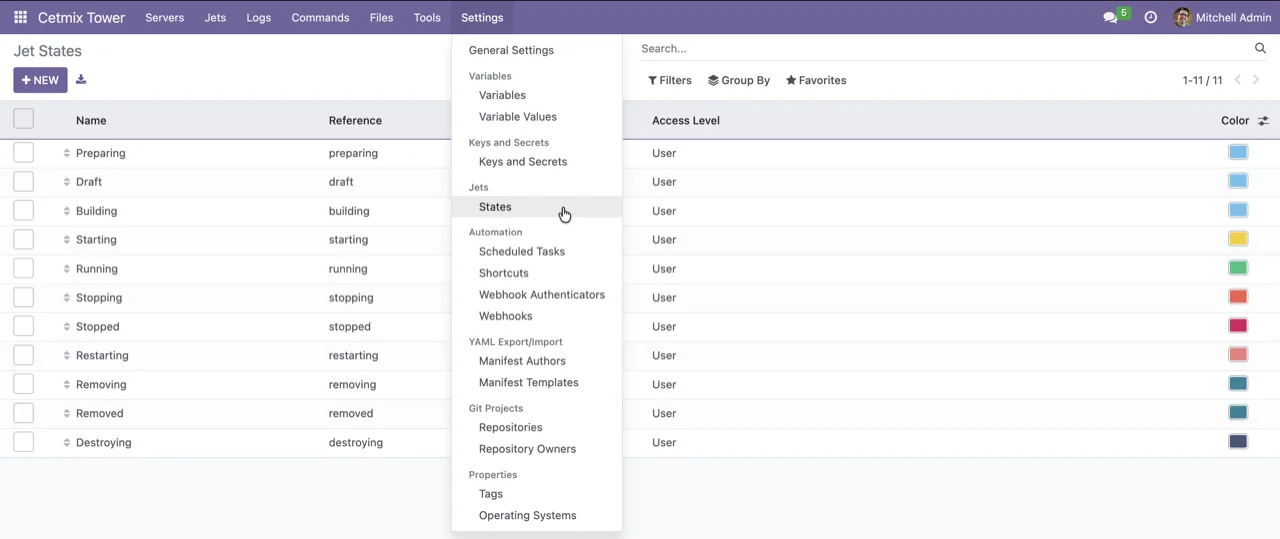Open the clock activities icon
This screenshot has height=539, width=1280.
coord(1151,18)
